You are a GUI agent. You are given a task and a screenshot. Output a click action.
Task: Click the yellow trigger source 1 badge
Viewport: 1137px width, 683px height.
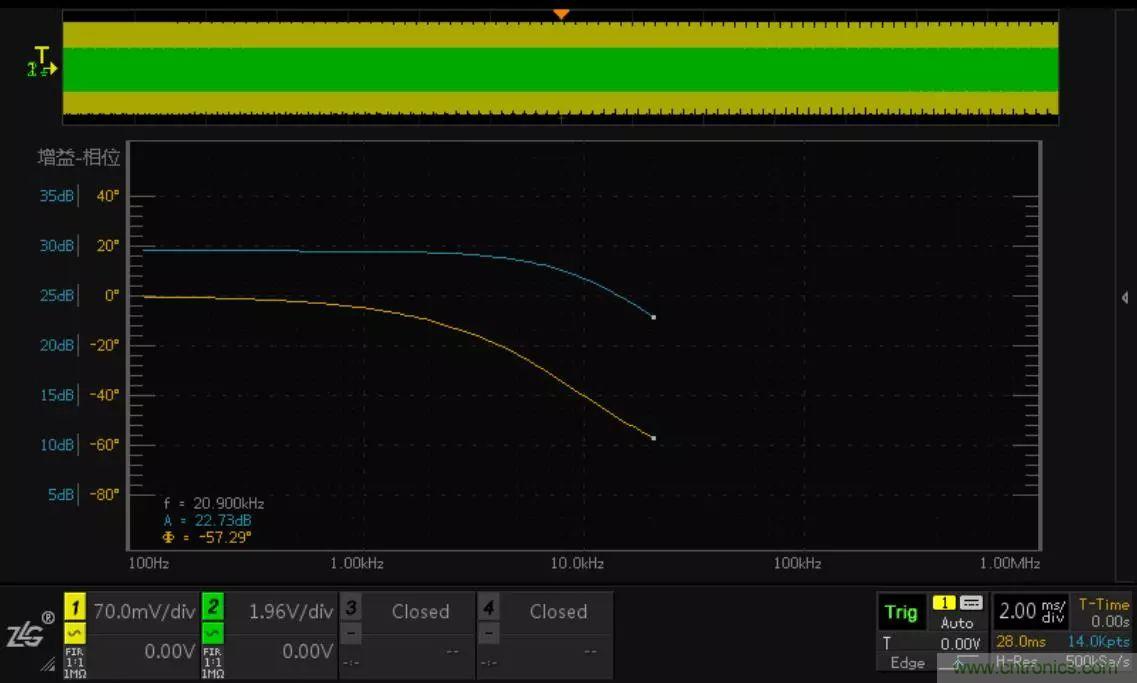tap(944, 603)
